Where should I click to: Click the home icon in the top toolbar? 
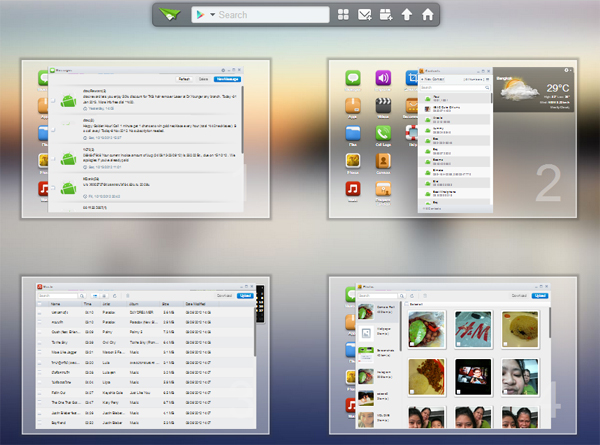pyautogui.click(x=427, y=15)
